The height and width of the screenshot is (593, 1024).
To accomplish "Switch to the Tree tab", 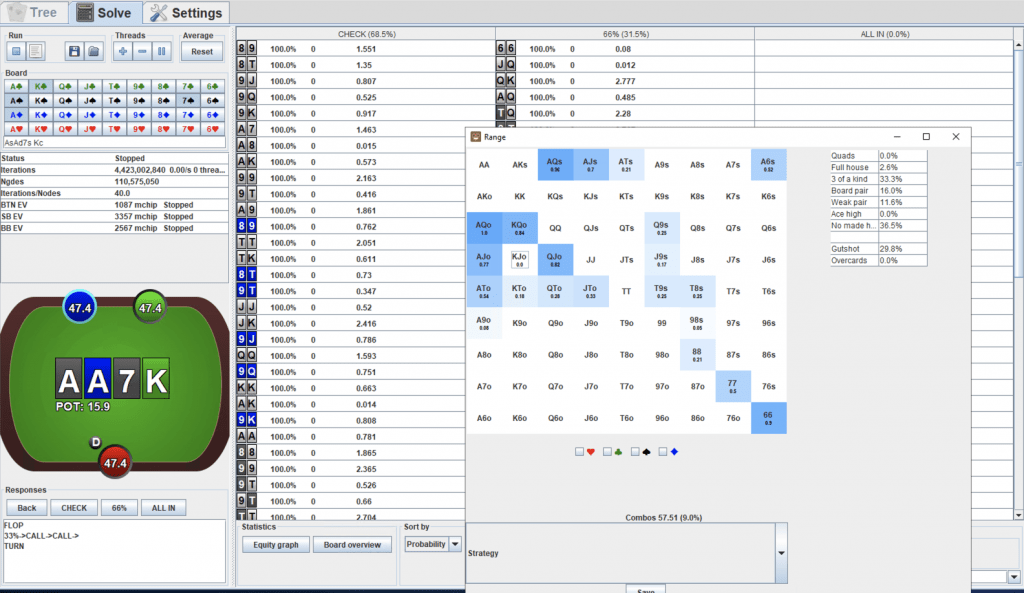I will tap(35, 13).
